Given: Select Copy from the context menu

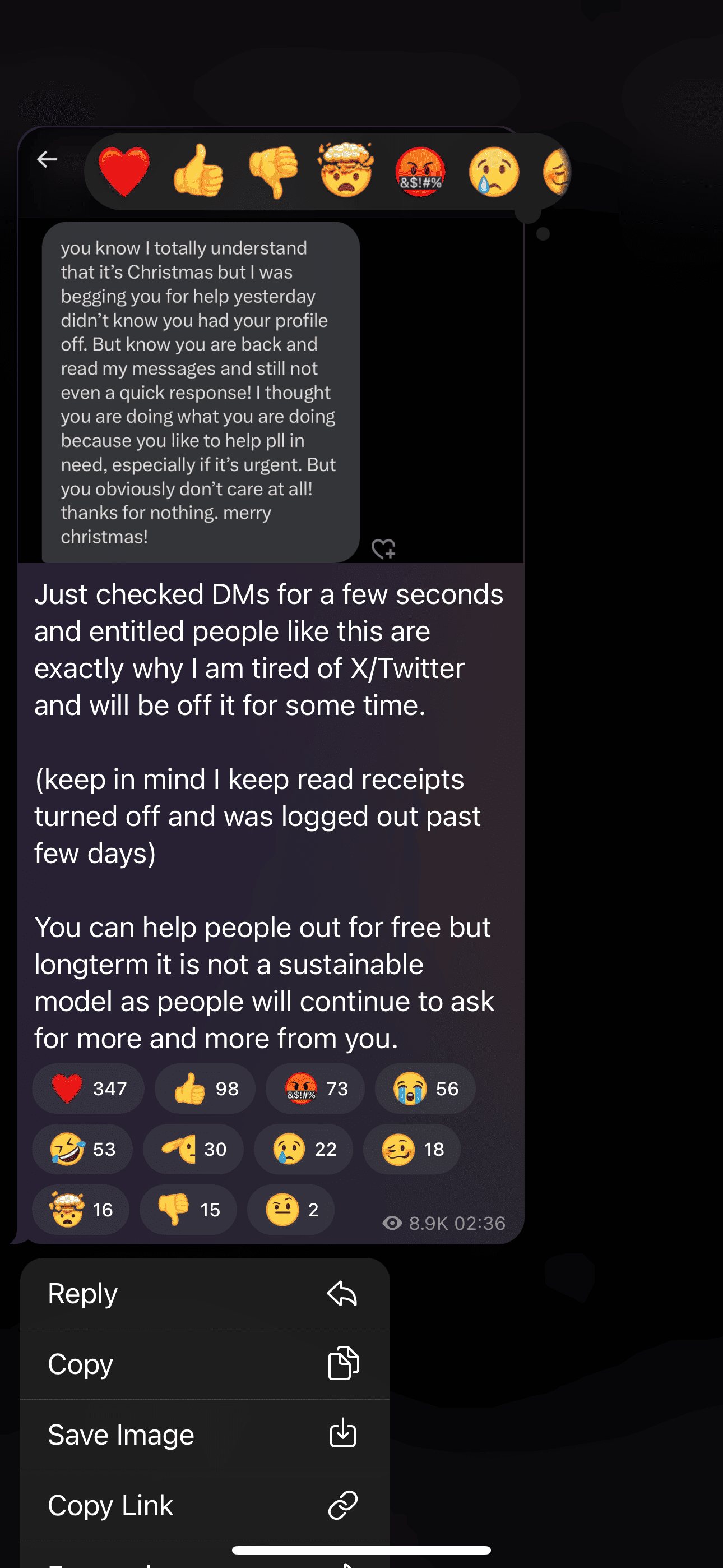Looking at the screenshot, I should pos(205,1364).
